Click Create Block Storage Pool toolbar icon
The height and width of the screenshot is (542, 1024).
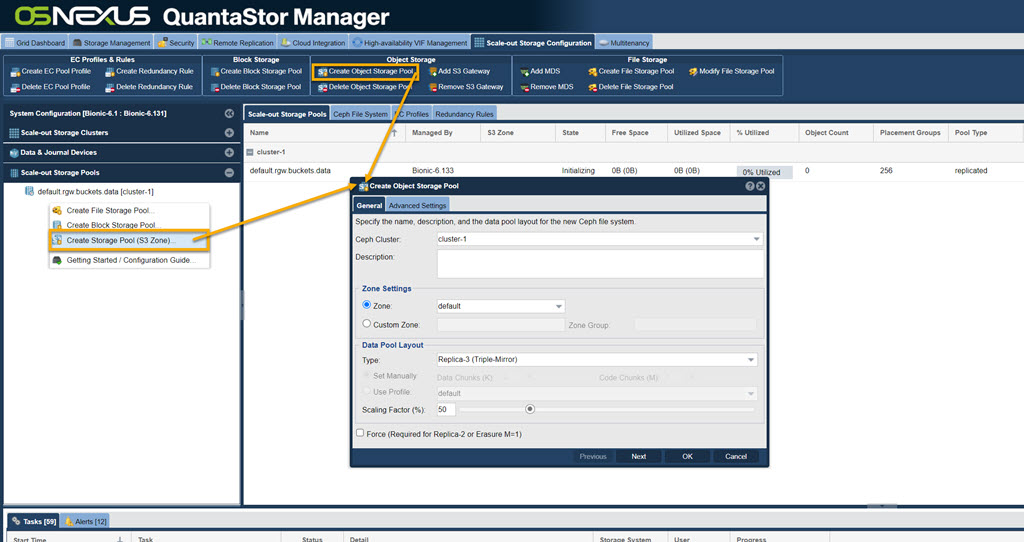215,72
